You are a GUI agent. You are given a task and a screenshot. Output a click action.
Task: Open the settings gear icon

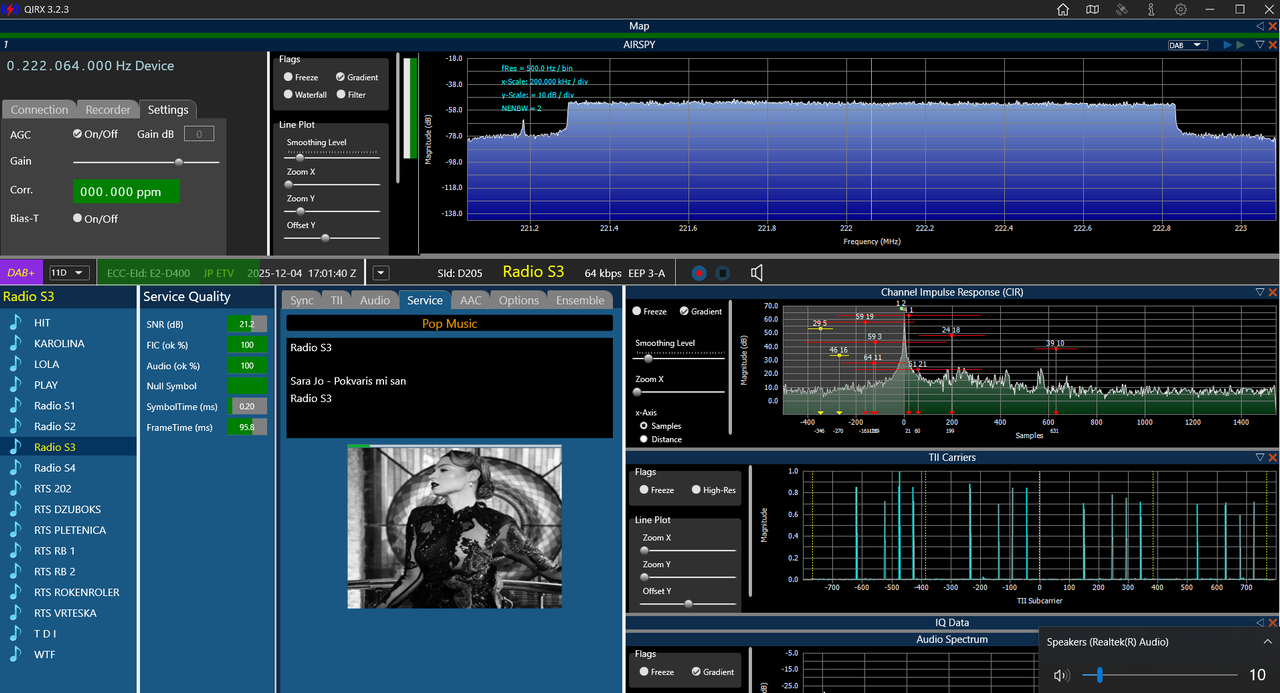1181,9
